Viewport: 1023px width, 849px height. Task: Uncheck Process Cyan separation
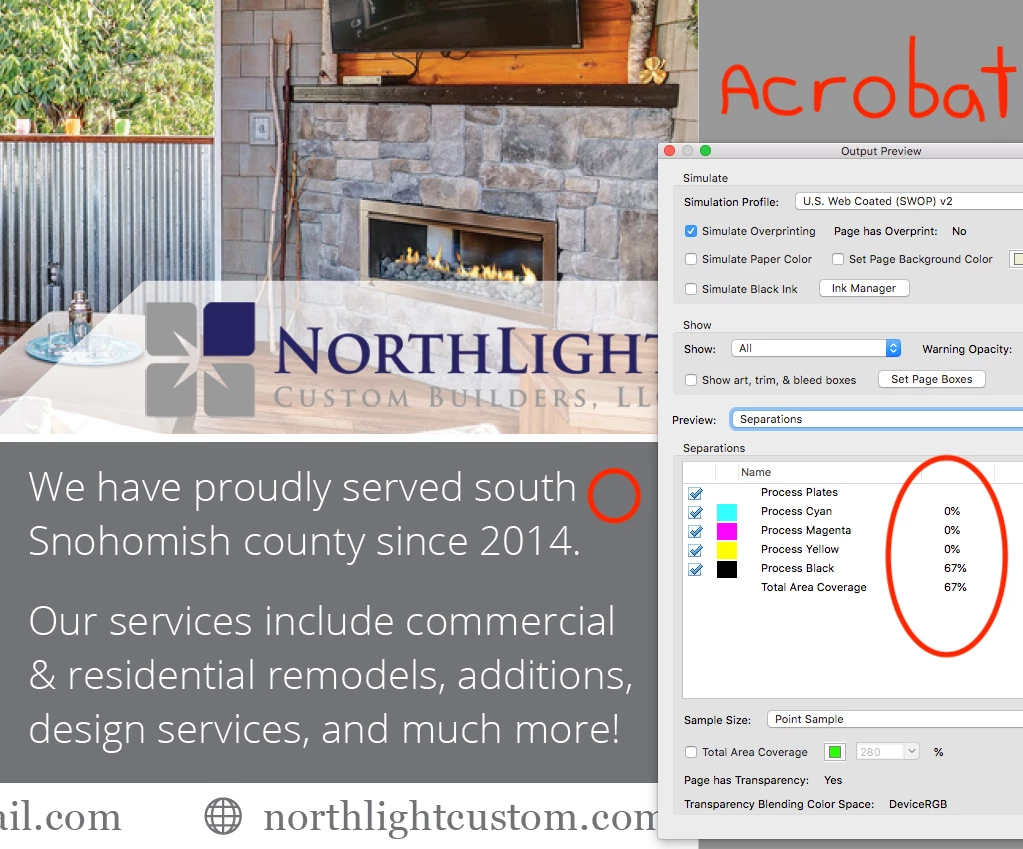[x=696, y=512]
